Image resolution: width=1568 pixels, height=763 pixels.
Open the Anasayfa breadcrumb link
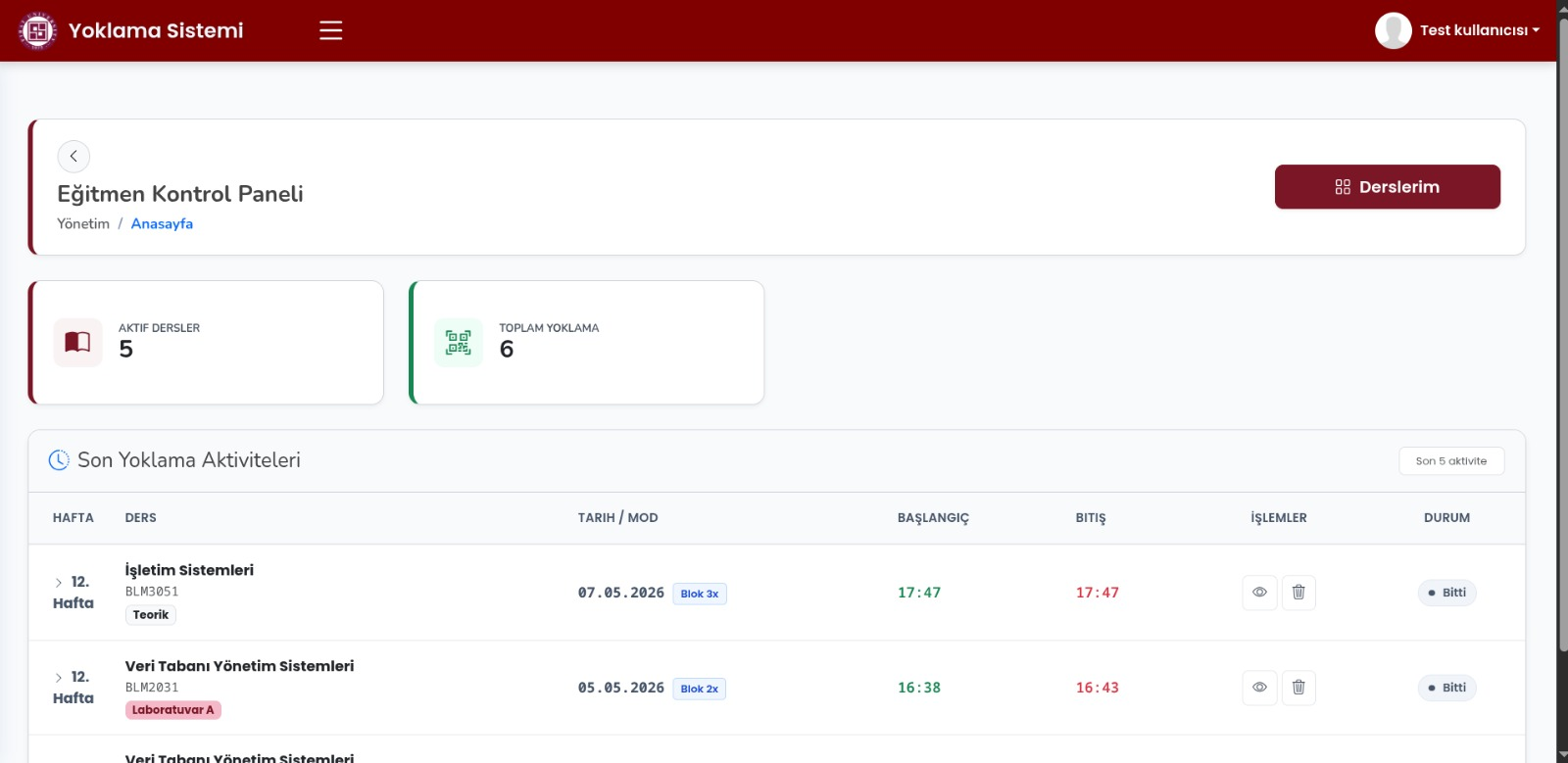pyautogui.click(x=162, y=224)
